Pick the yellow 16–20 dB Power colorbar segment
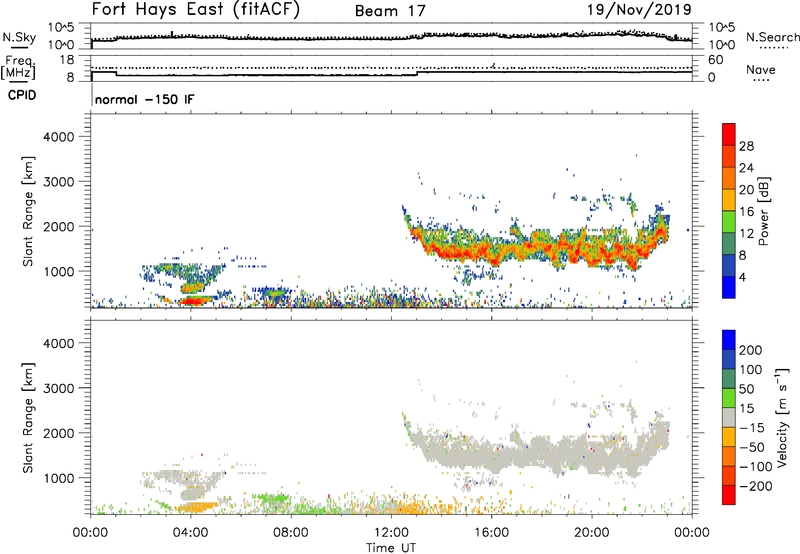 [729, 200]
